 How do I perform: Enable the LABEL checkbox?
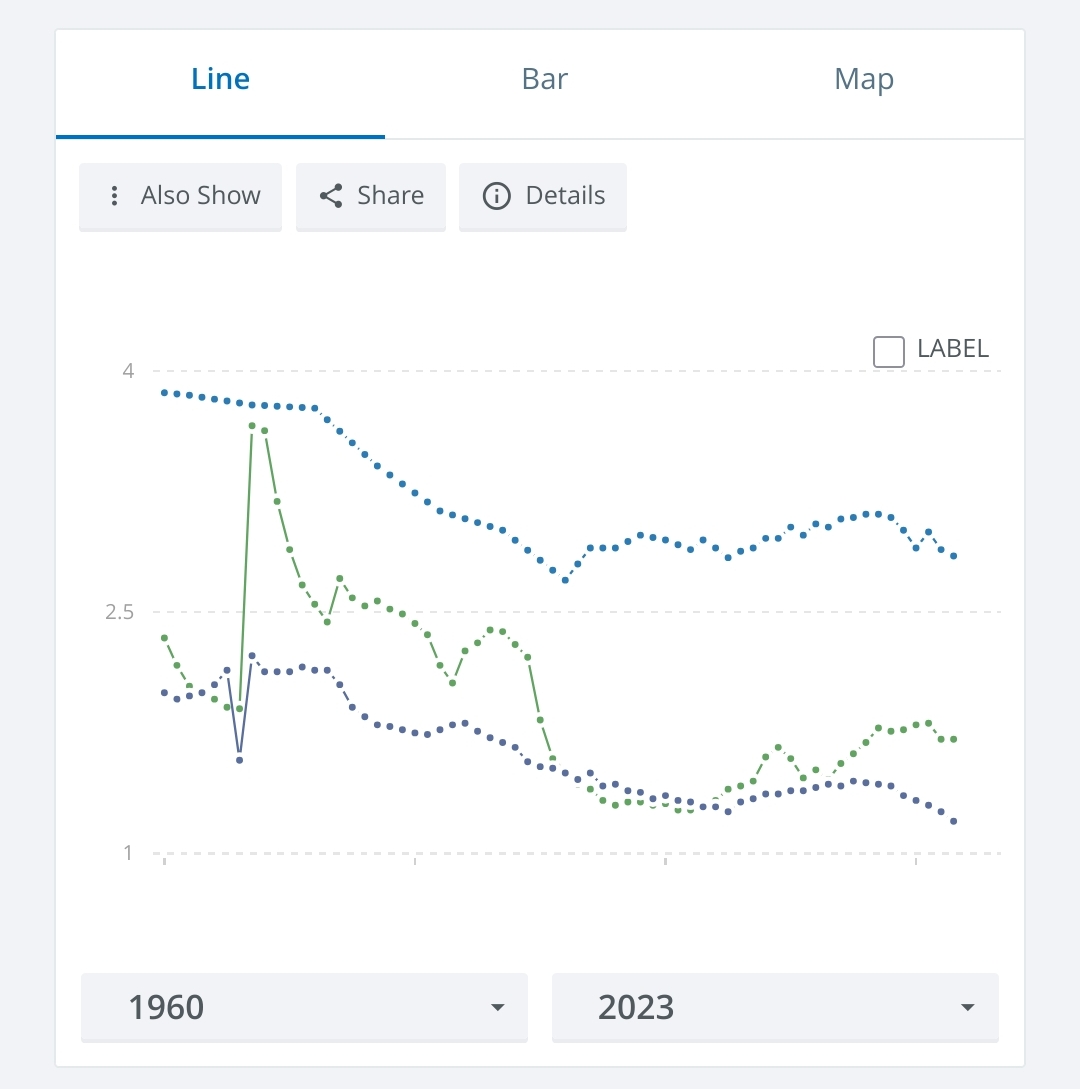(889, 351)
